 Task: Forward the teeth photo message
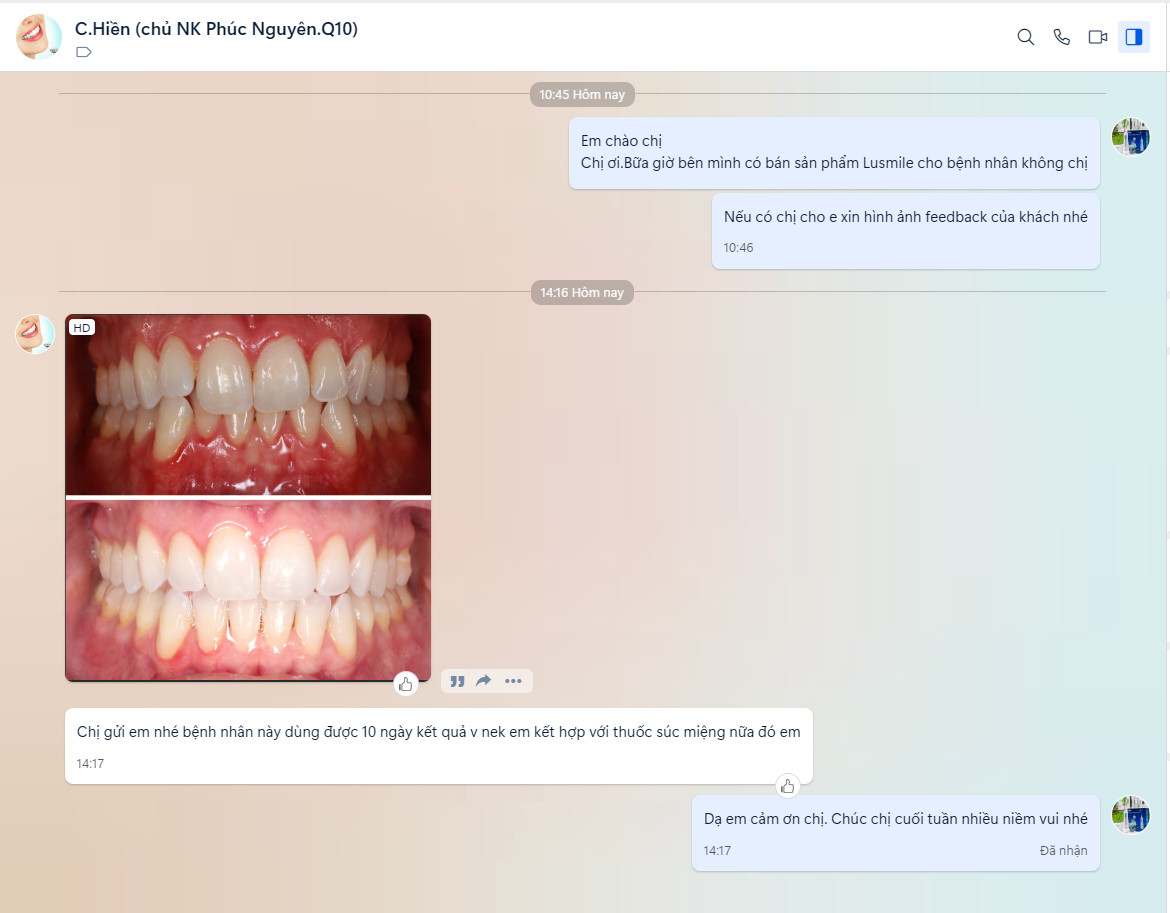(484, 681)
